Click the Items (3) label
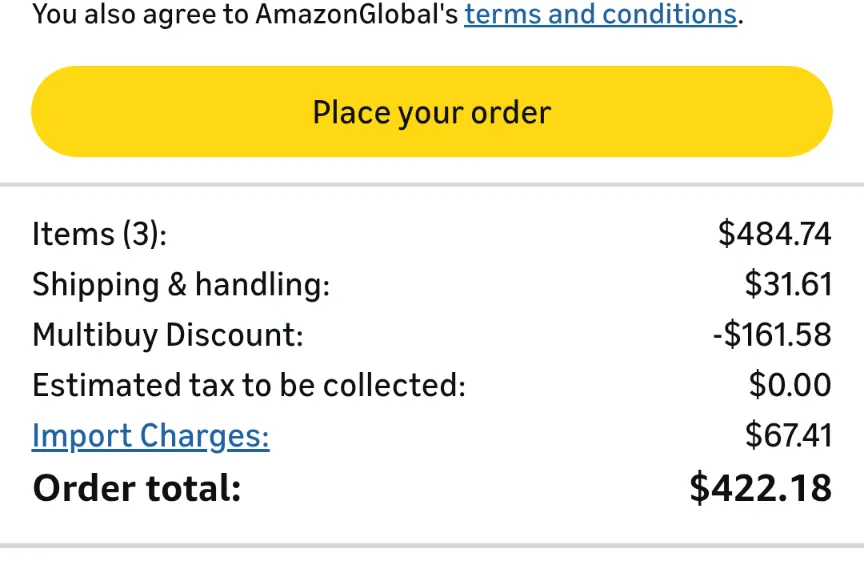Viewport: 864px width, 579px height. (99, 234)
